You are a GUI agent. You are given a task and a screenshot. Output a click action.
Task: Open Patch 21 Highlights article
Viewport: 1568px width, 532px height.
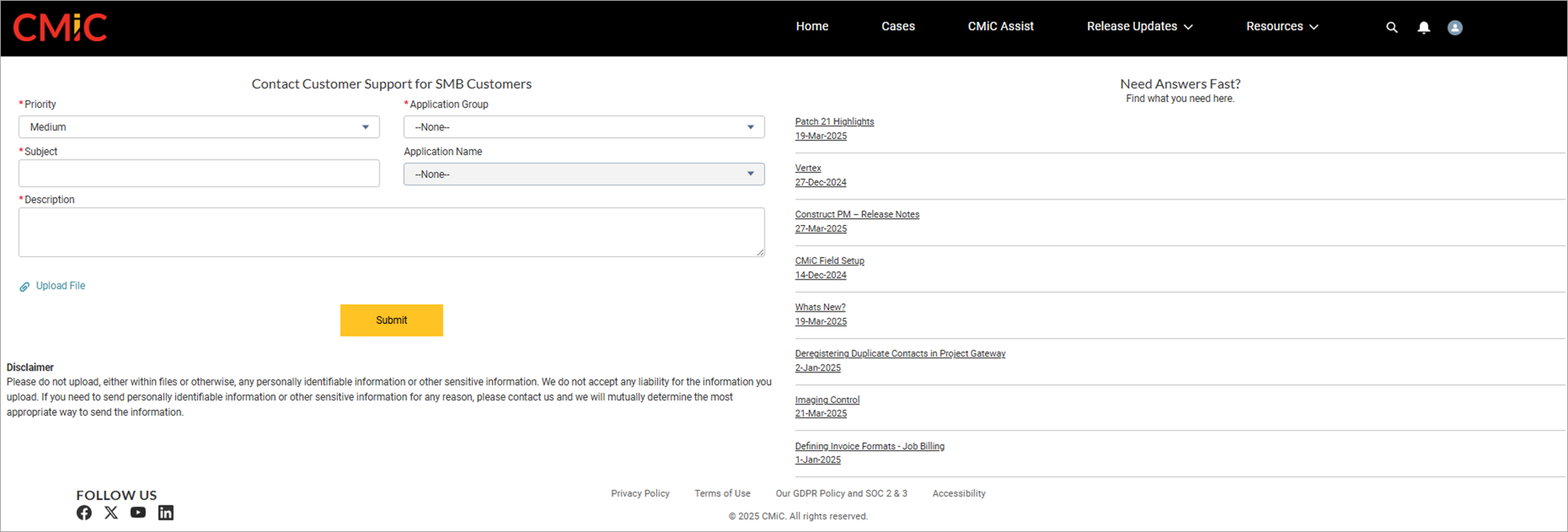835,122
